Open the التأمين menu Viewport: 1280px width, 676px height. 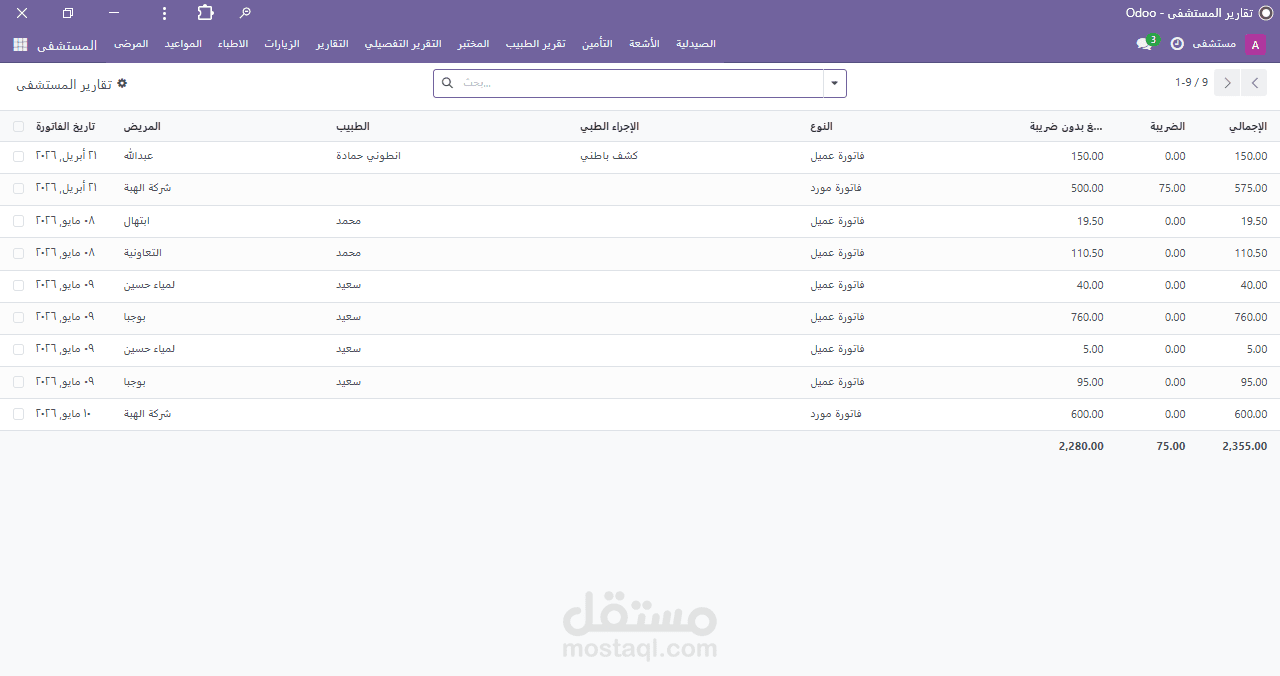[x=597, y=44]
